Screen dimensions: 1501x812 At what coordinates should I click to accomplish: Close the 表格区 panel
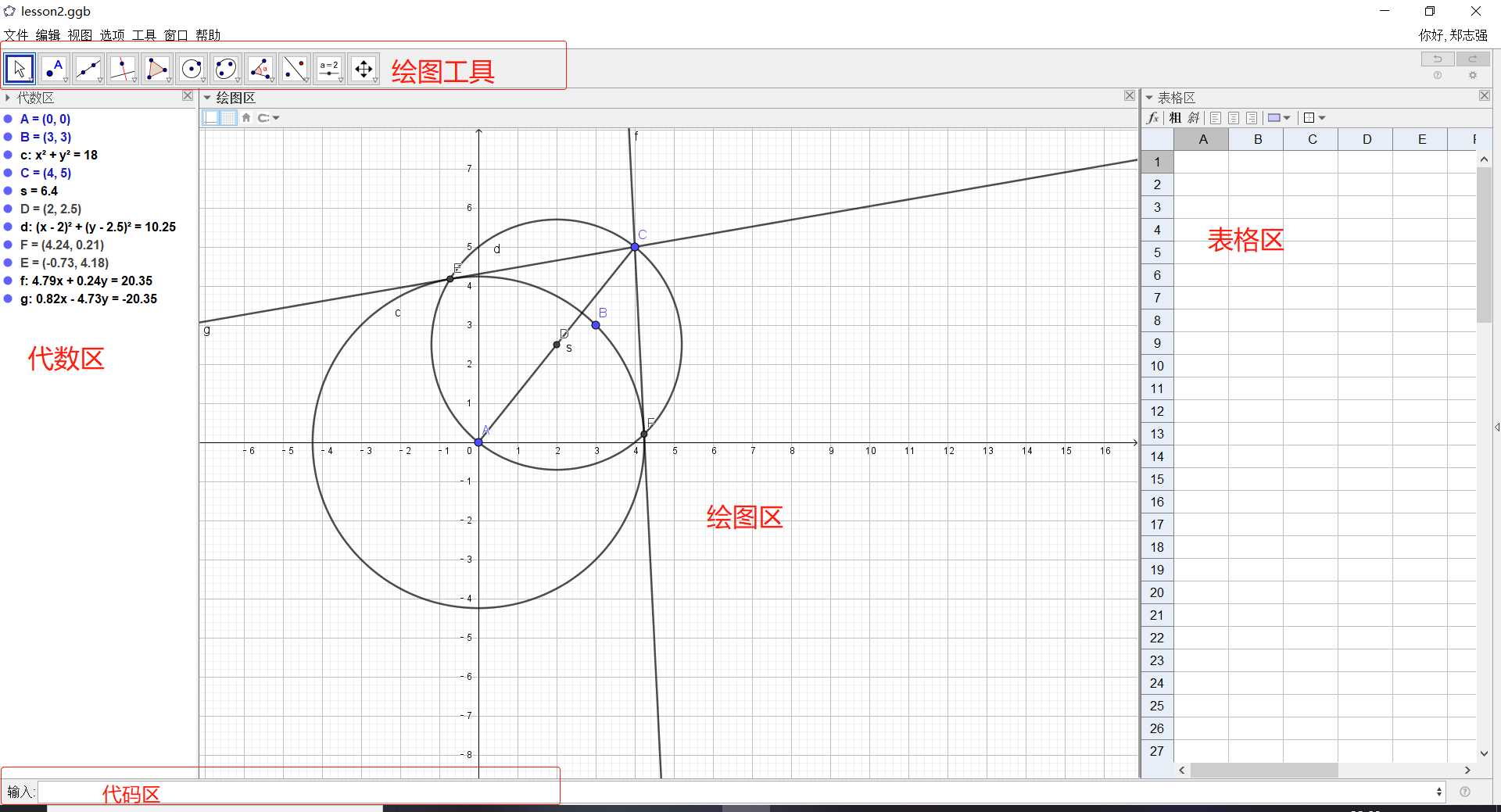point(1485,95)
